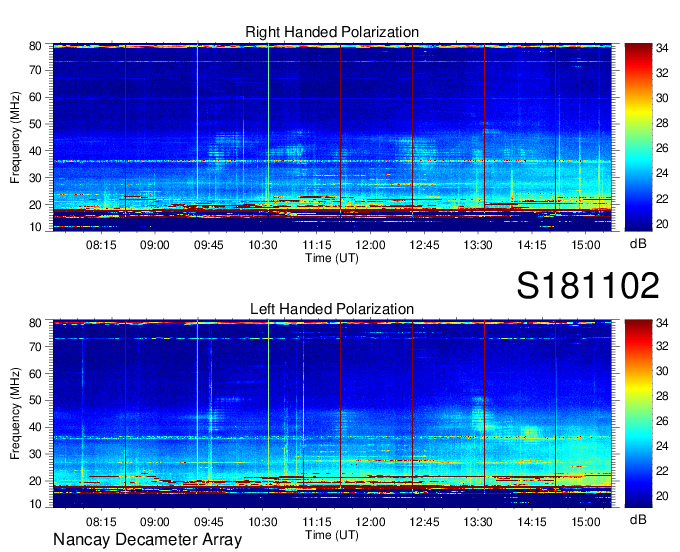Click the 28 dB value on the Left Handed colorbar
This screenshot has height=552, width=680.
click(x=662, y=396)
